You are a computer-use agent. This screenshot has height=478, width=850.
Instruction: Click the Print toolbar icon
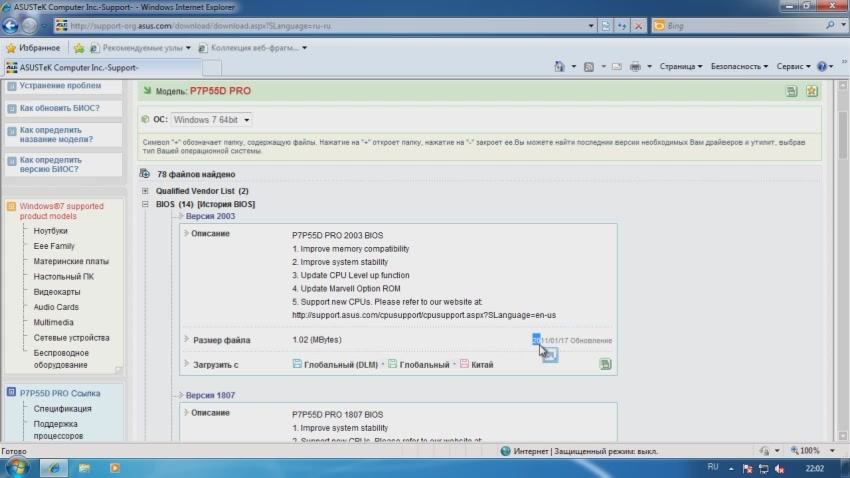[635, 67]
